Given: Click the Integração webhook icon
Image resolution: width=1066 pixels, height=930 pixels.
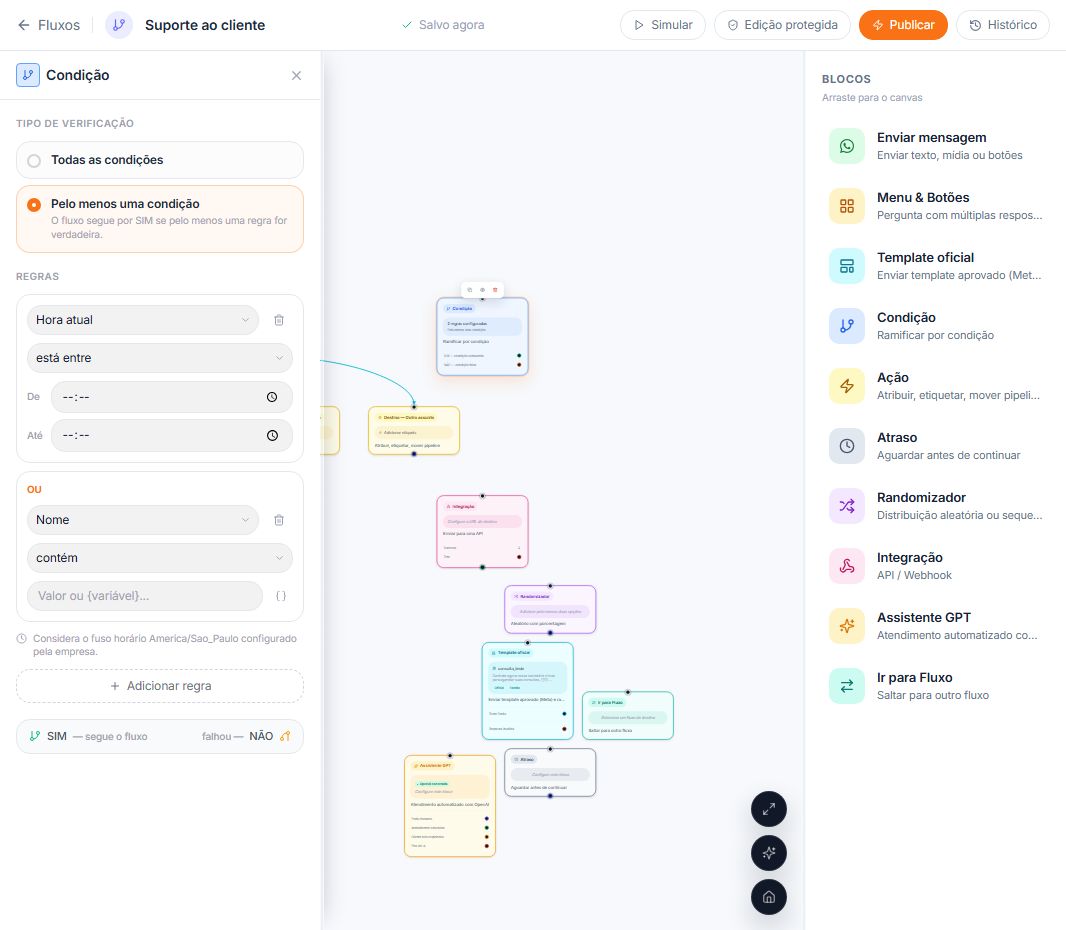Looking at the screenshot, I should [846, 566].
